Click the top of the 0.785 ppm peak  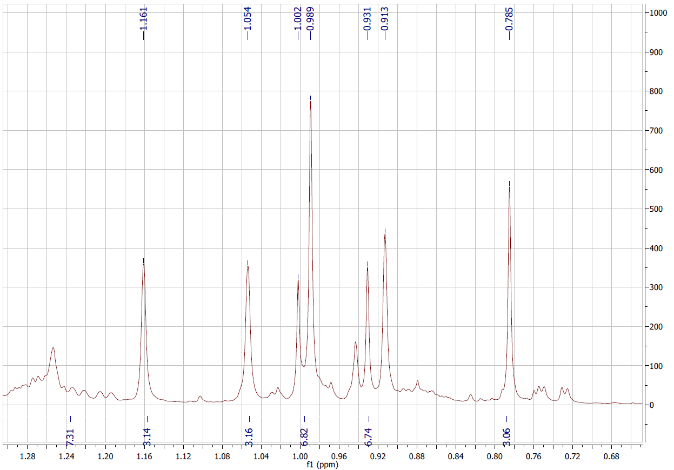510,183
